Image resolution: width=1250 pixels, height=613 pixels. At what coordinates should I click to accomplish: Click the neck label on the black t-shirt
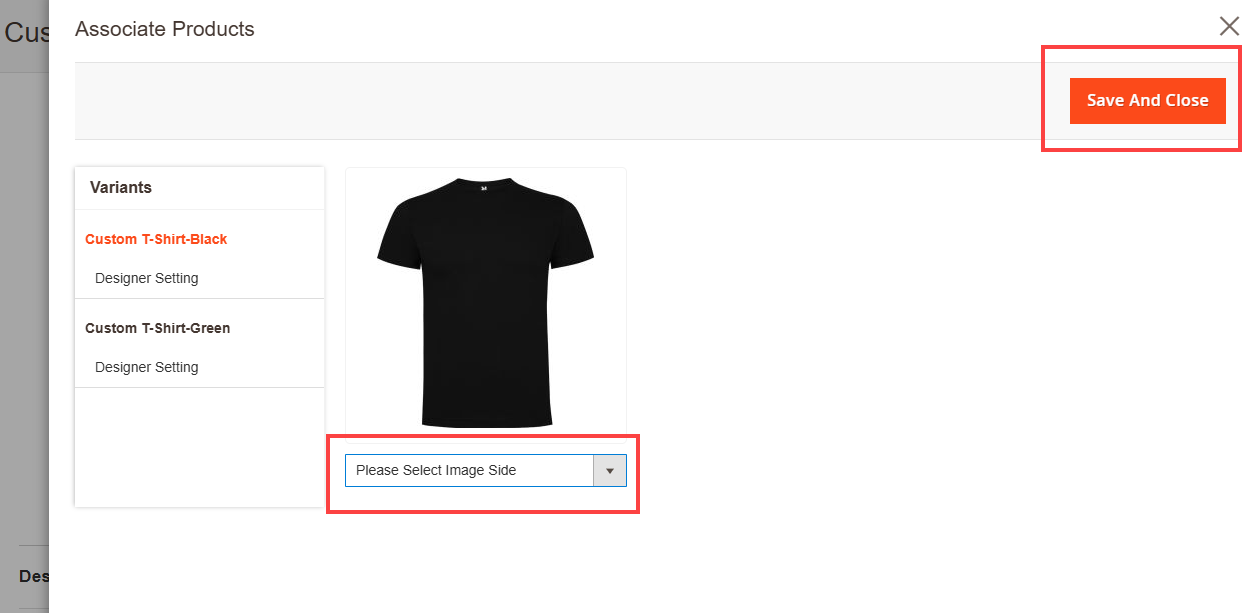(484, 187)
